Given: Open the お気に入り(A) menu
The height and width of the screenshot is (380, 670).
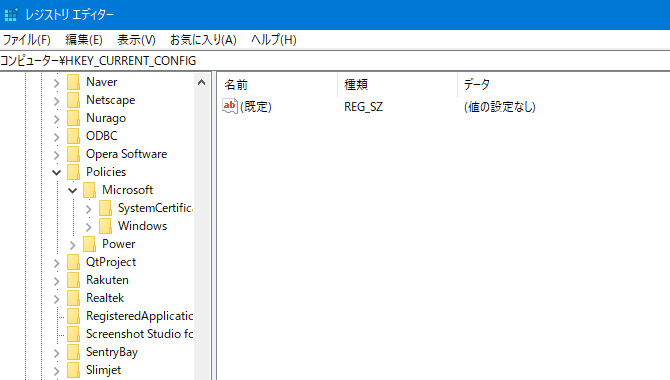Looking at the screenshot, I should tap(203, 40).
